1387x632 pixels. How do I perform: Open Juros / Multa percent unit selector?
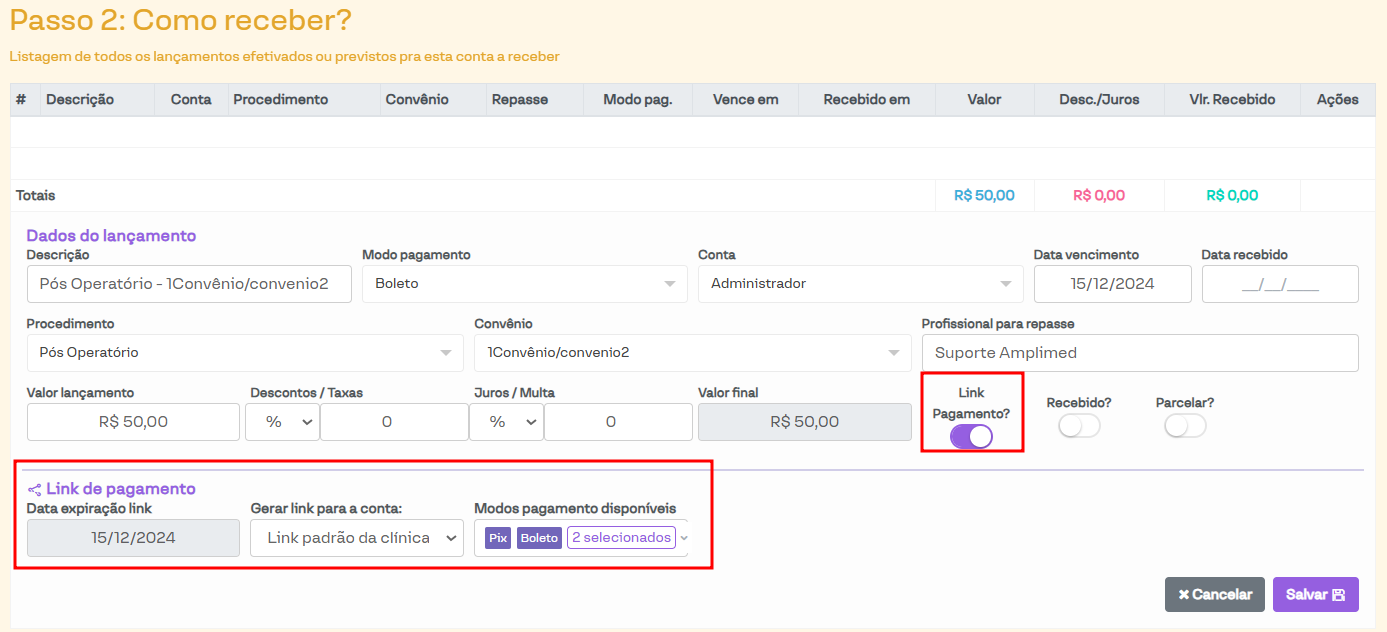pos(507,422)
